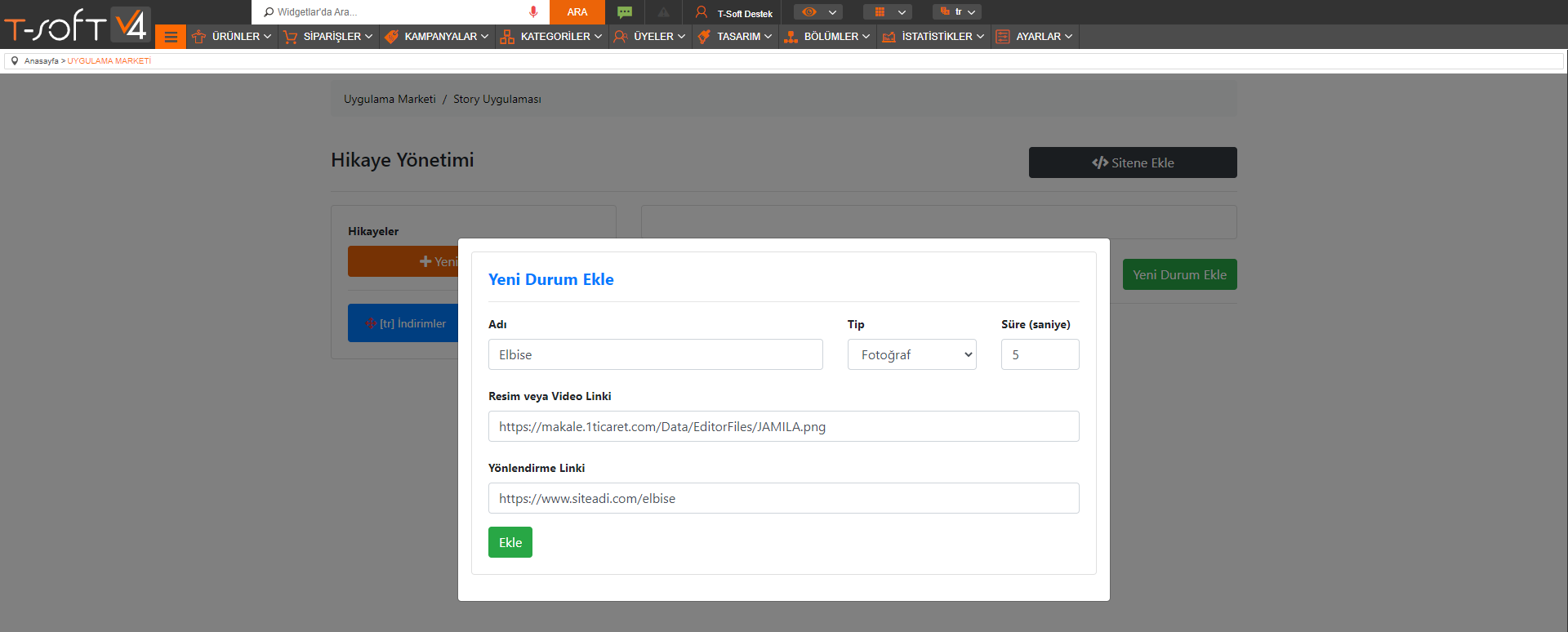
Task: Click the KAMPANYALAR tag icon
Action: click(x=391, y=37)
